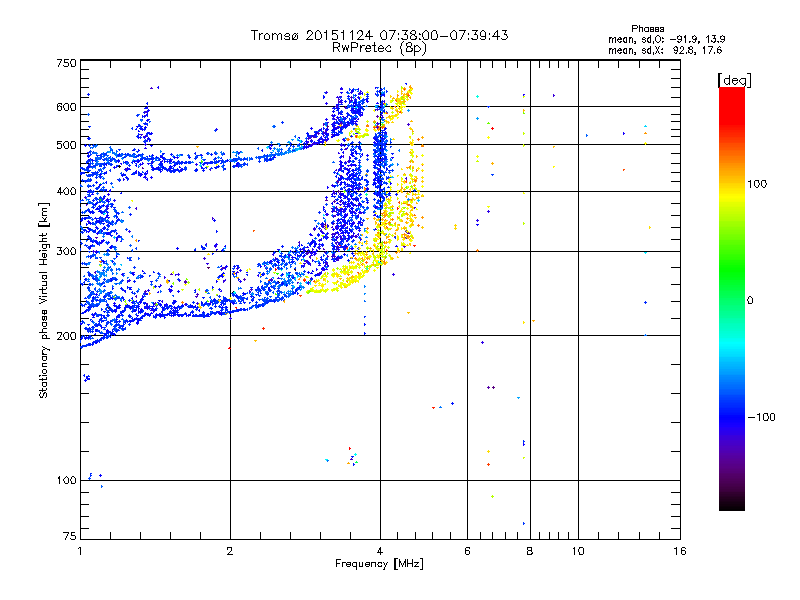Image resolution: width=800 pixels, height=600 pixels.
Task: Click the '75' height tick label
Action: 70,536
